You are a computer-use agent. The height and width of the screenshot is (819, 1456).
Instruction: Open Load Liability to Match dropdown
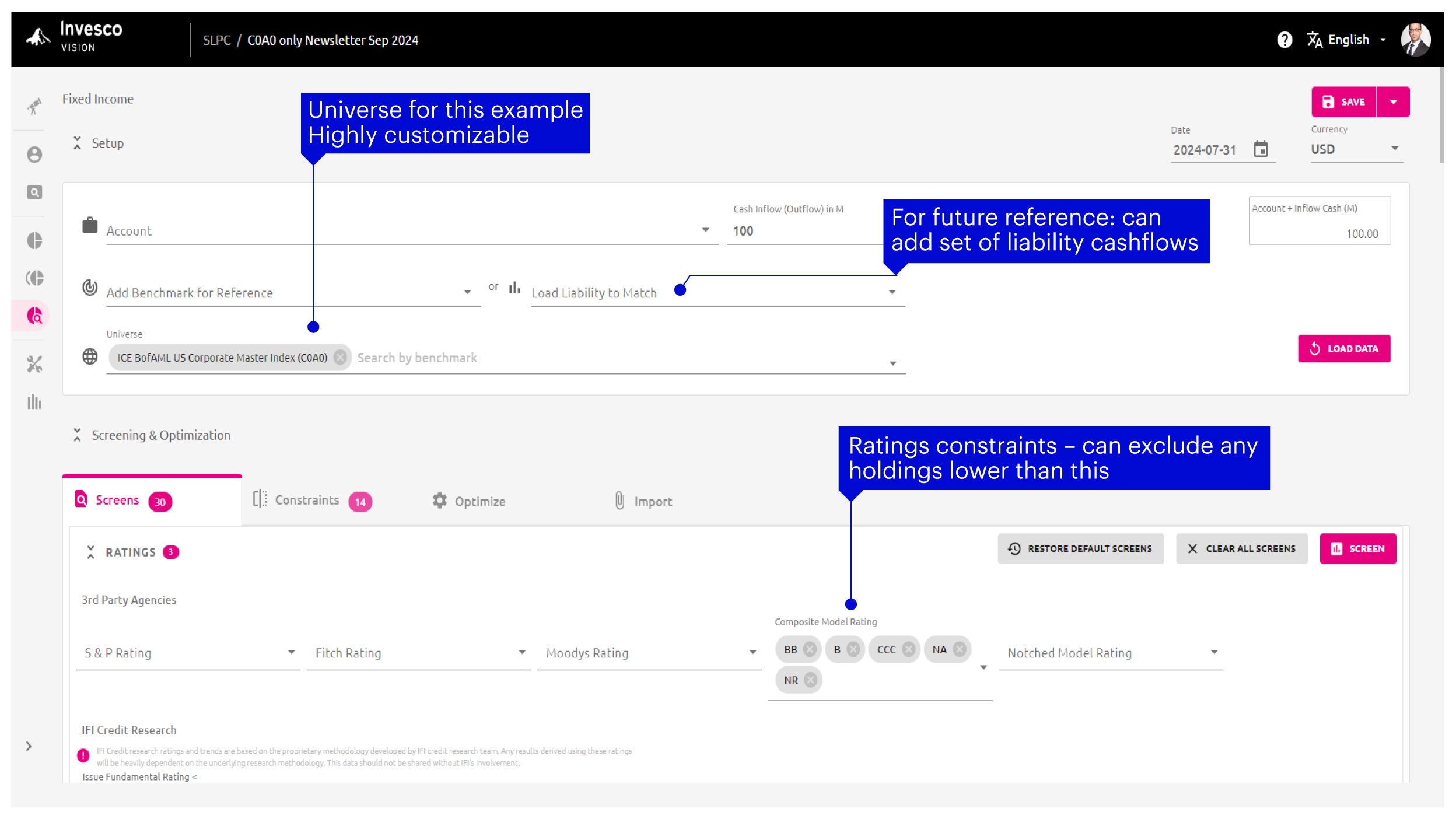pos(717,293)
